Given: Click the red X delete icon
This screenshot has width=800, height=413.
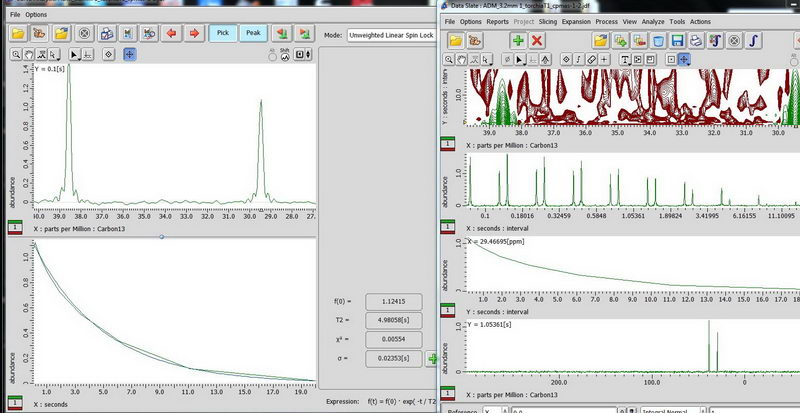Looking at the screenshot, I should [538, 41].
